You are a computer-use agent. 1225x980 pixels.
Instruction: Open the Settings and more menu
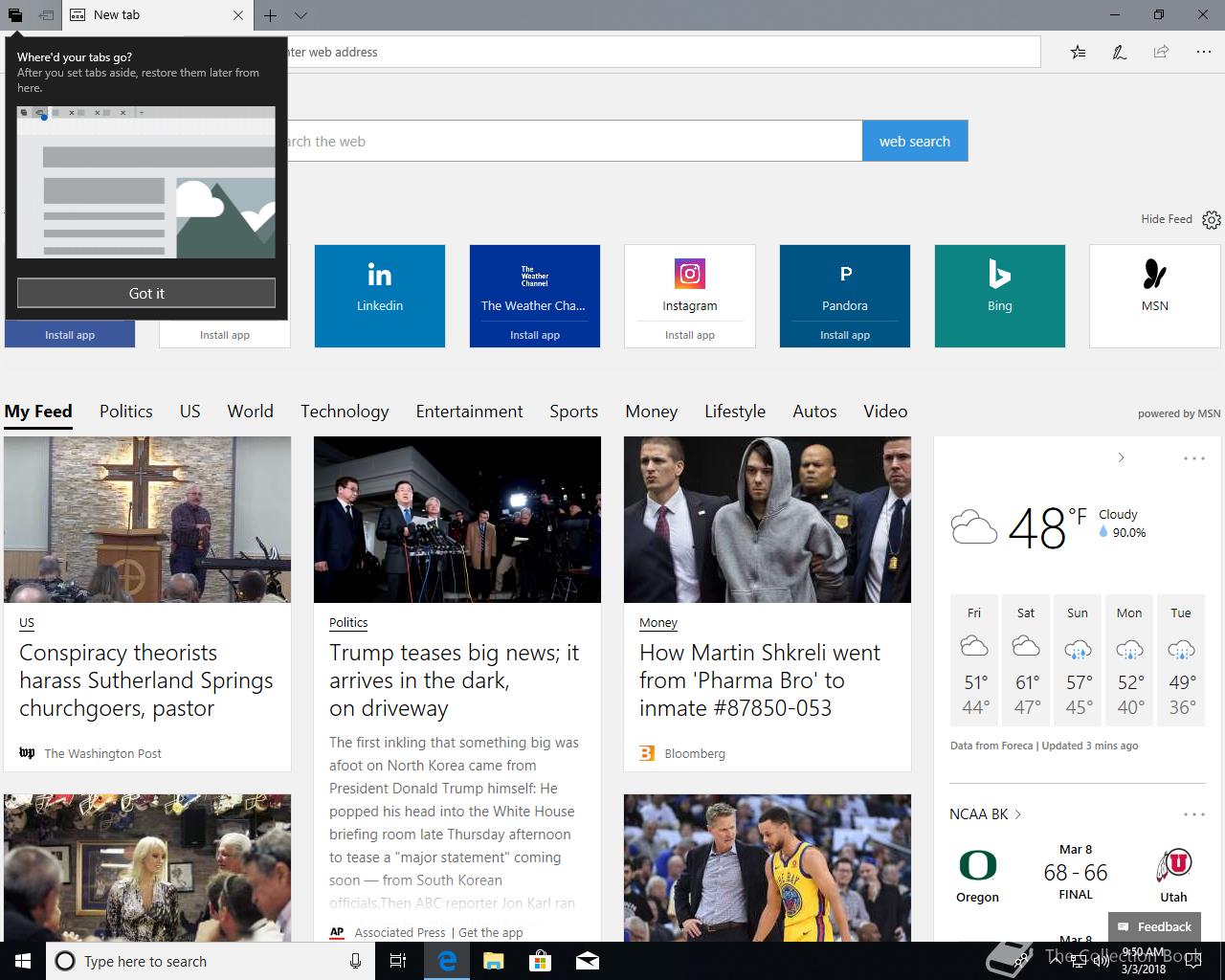[x=1203, y=52]
